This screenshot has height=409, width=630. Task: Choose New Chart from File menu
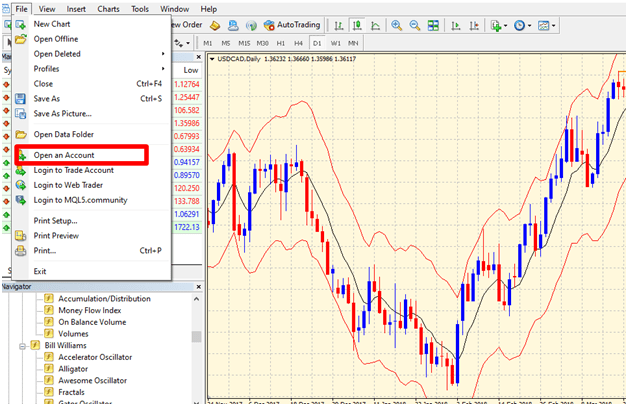click(92, 24)
